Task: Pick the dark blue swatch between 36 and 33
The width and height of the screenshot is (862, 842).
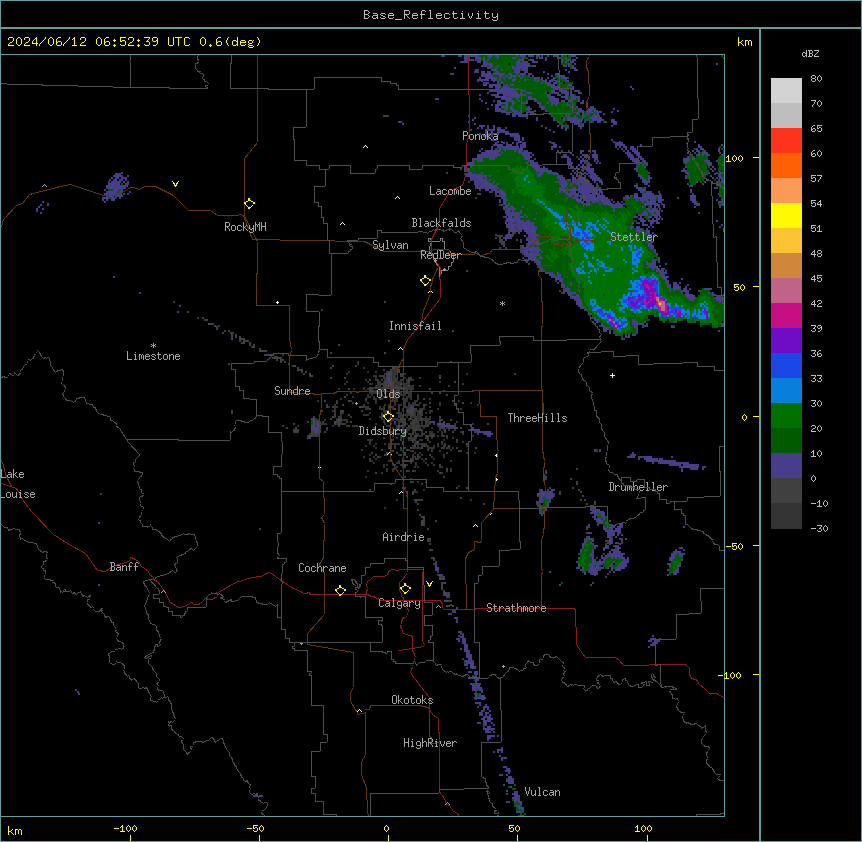Action: [786, 365]
